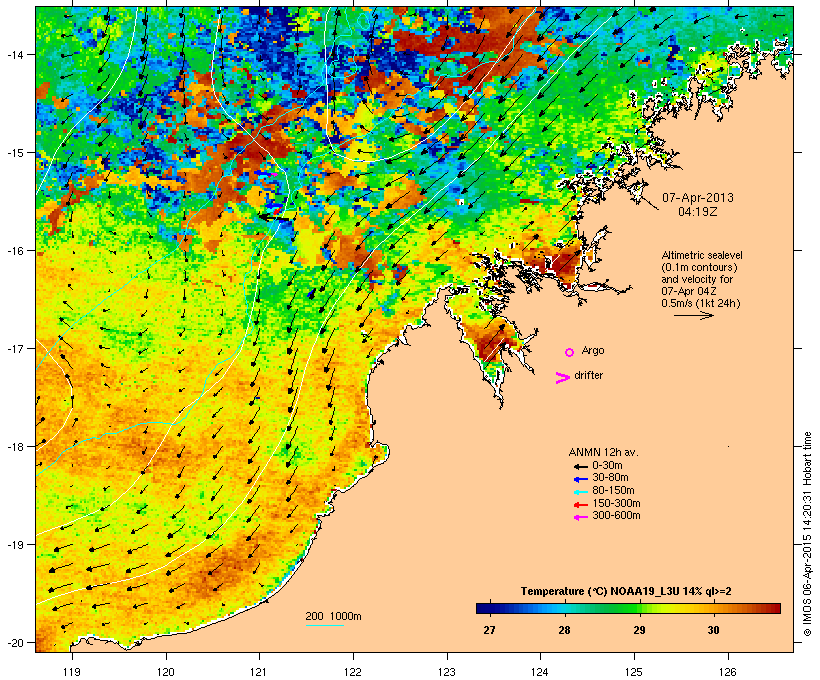Click the 0.5m/s velocity scale arrow
Screen dimensions: 820x680
point(693,315)
